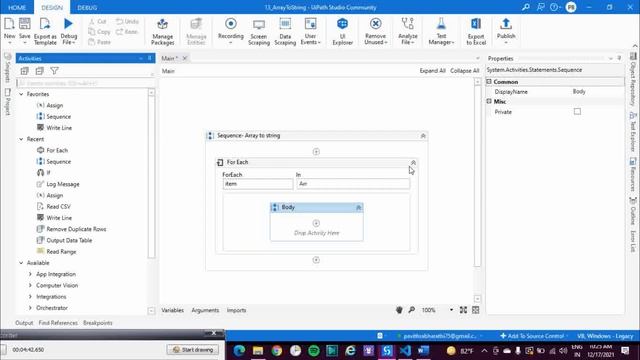The image size is (640, 360).
Task: Open User Events menu
Action: tap(311, 31)
